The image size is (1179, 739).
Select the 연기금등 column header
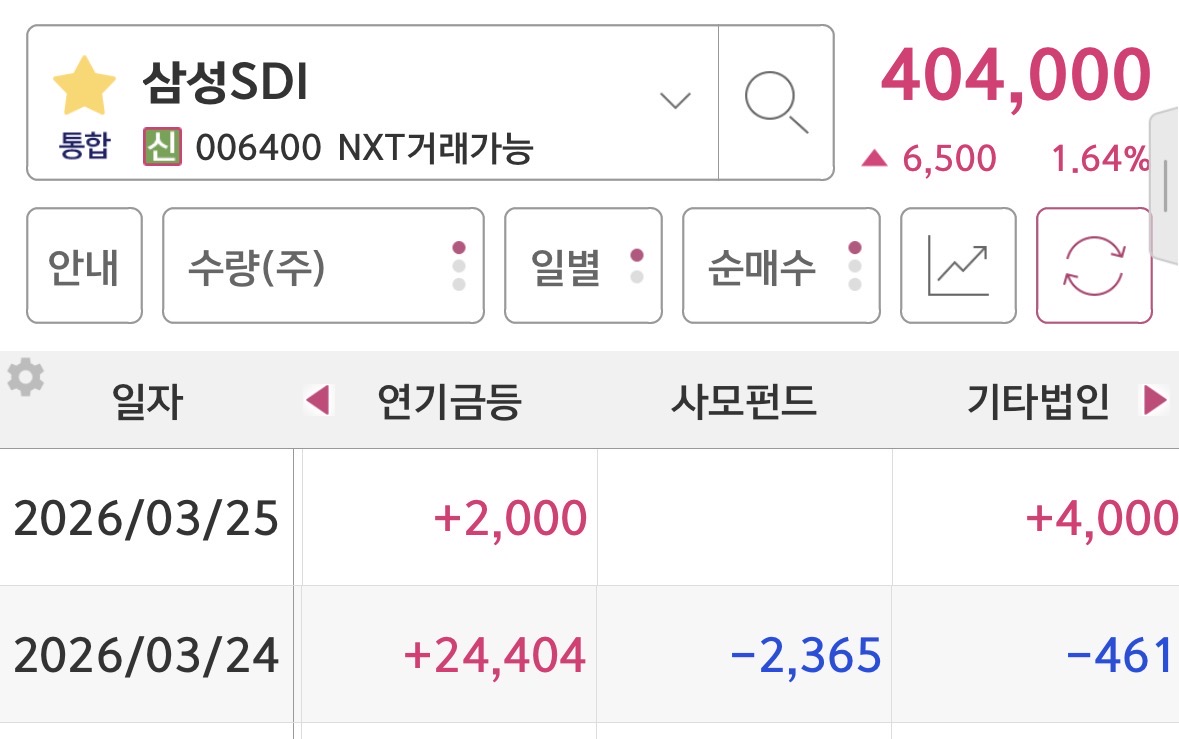[x=449, y=402]
